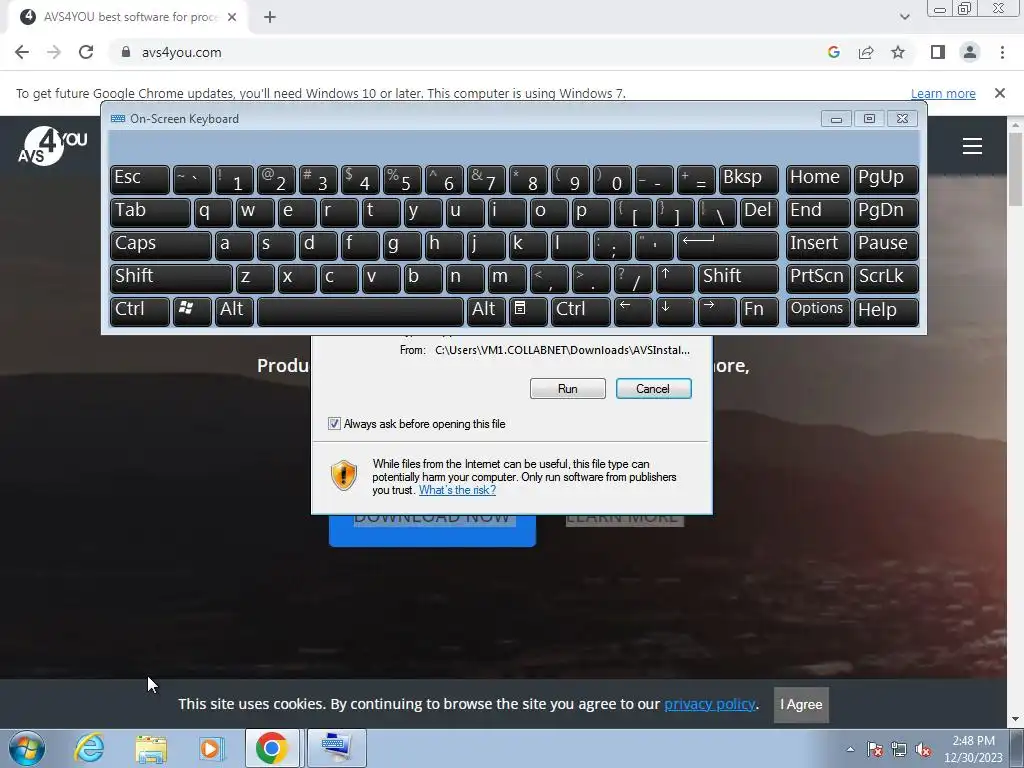
Task: Toggle the right Shift key
Action: point(738,278)
